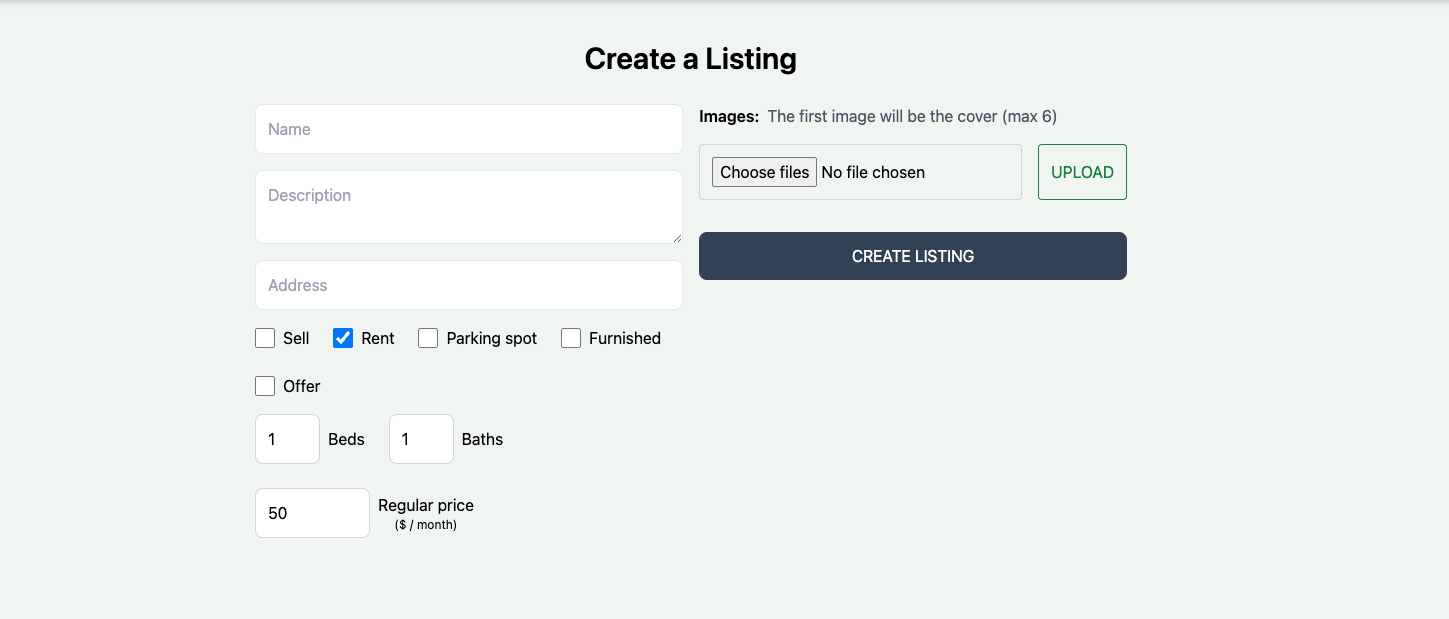This screenshot has height=619, width=1449.
Task: Check the Furnished checkbox
Action: coord(571,338)
